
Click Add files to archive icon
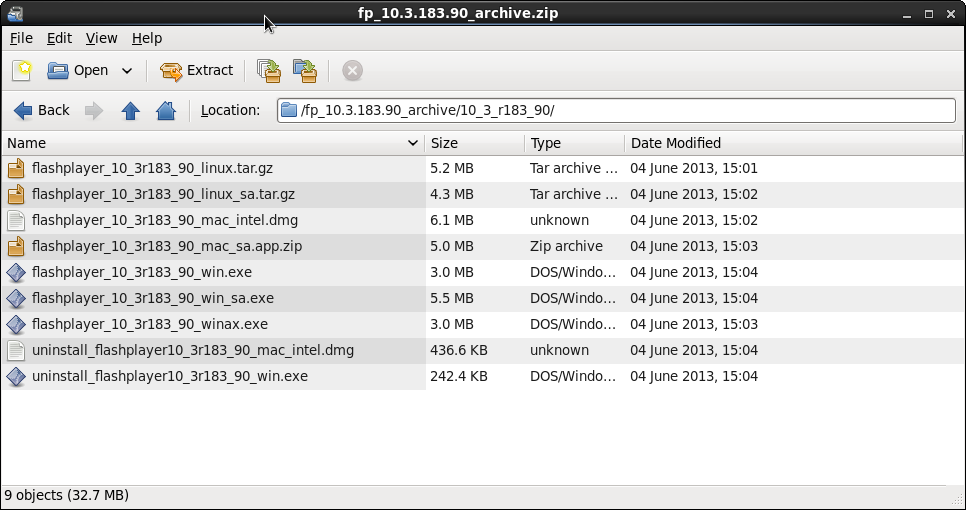269,70
